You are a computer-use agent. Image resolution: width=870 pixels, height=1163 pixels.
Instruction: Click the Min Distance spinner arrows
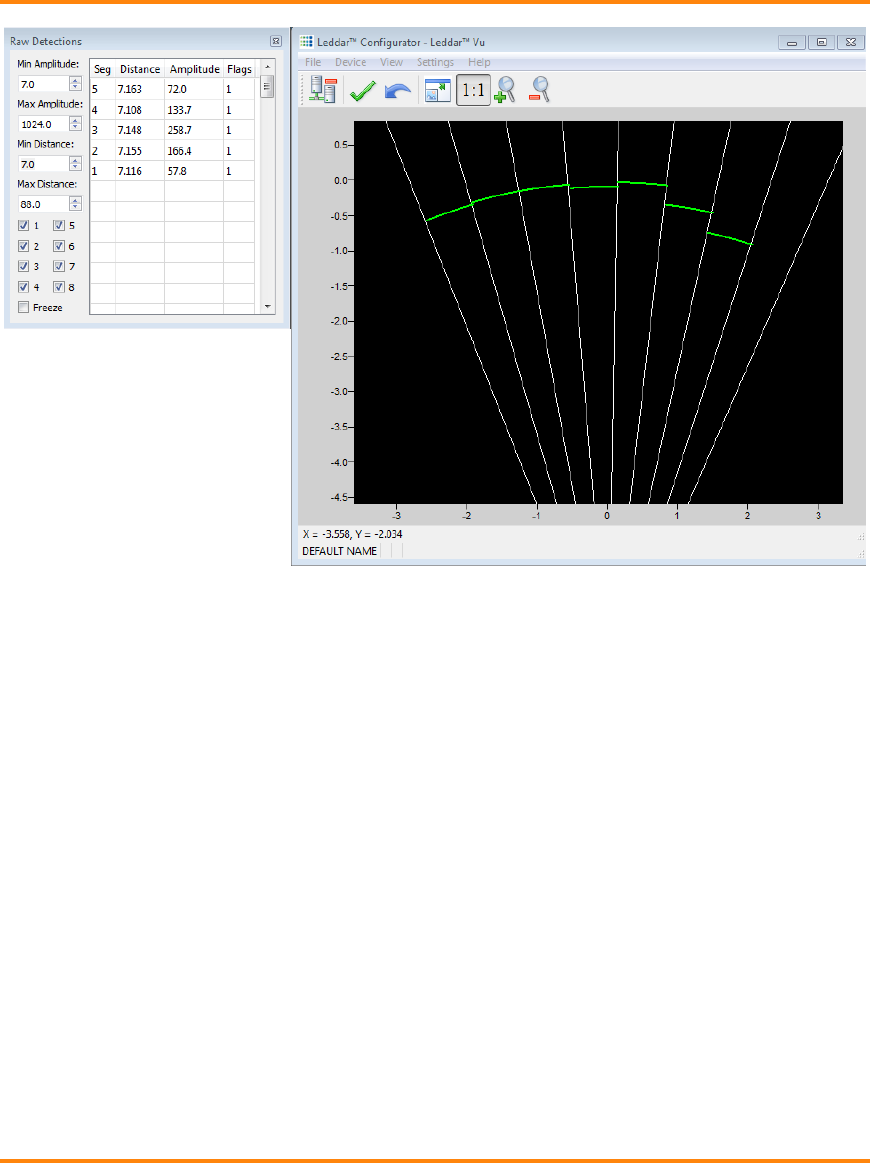pyautogui.click(x=75, y=164)
